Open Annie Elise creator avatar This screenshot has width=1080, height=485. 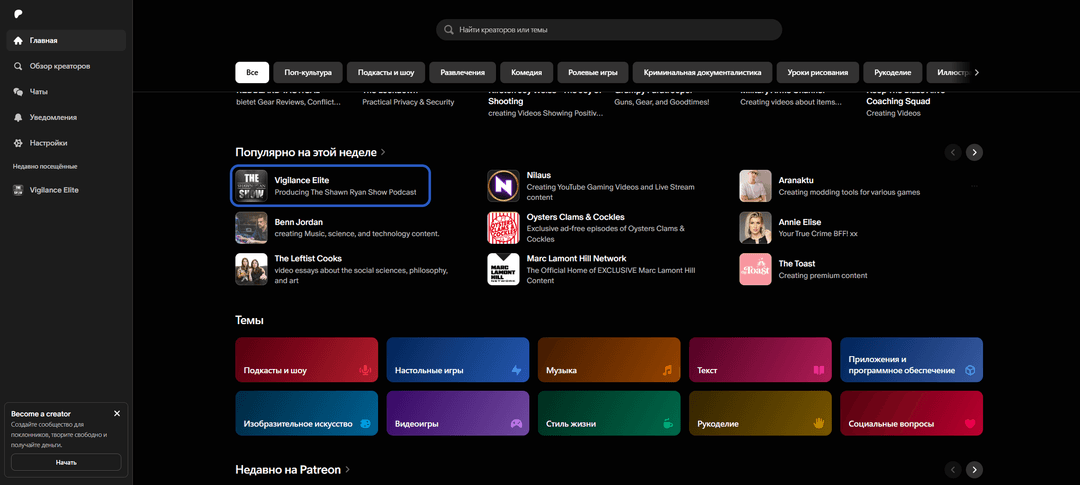pos(755,227)
